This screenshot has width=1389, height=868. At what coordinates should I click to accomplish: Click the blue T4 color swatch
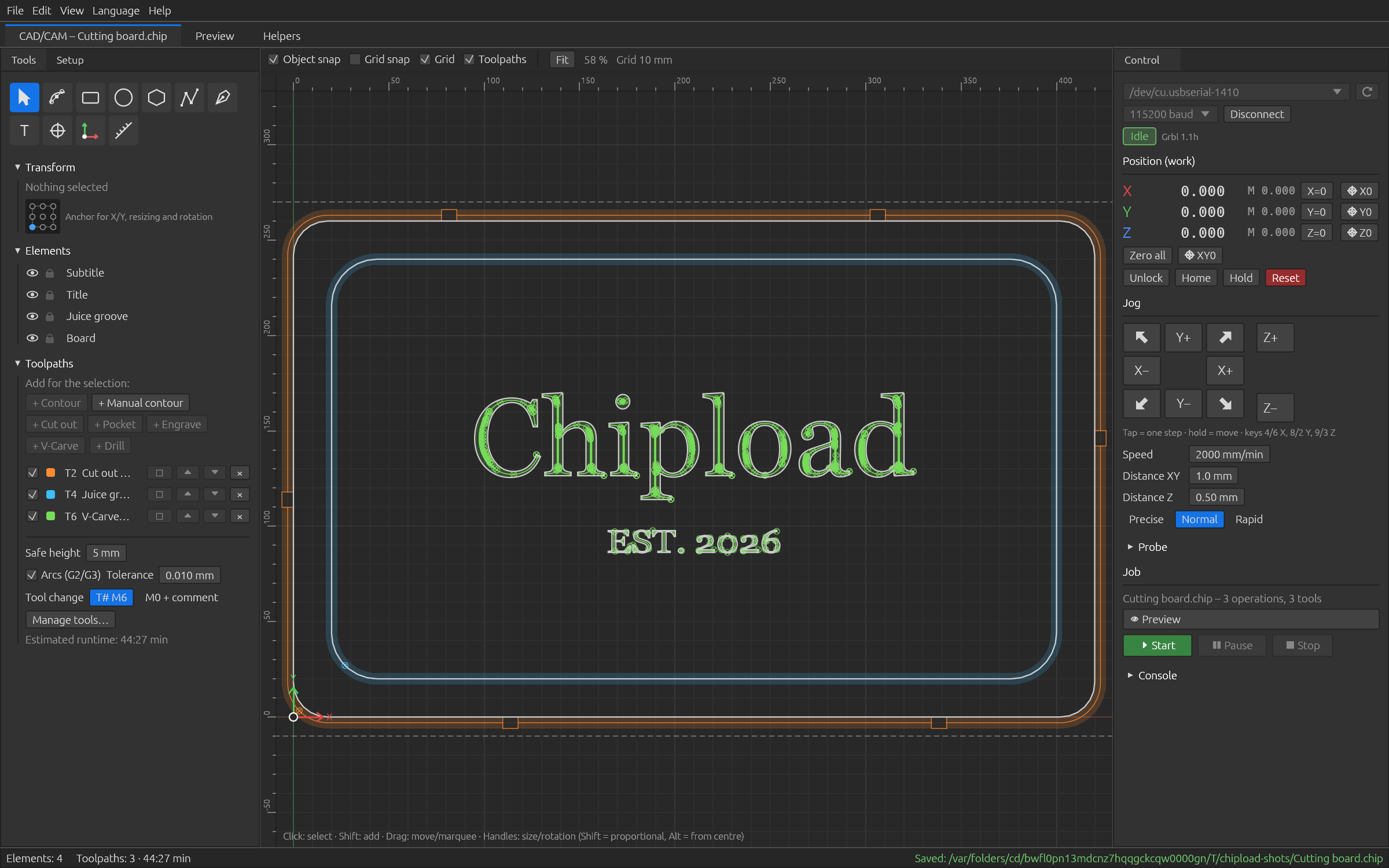51,495
